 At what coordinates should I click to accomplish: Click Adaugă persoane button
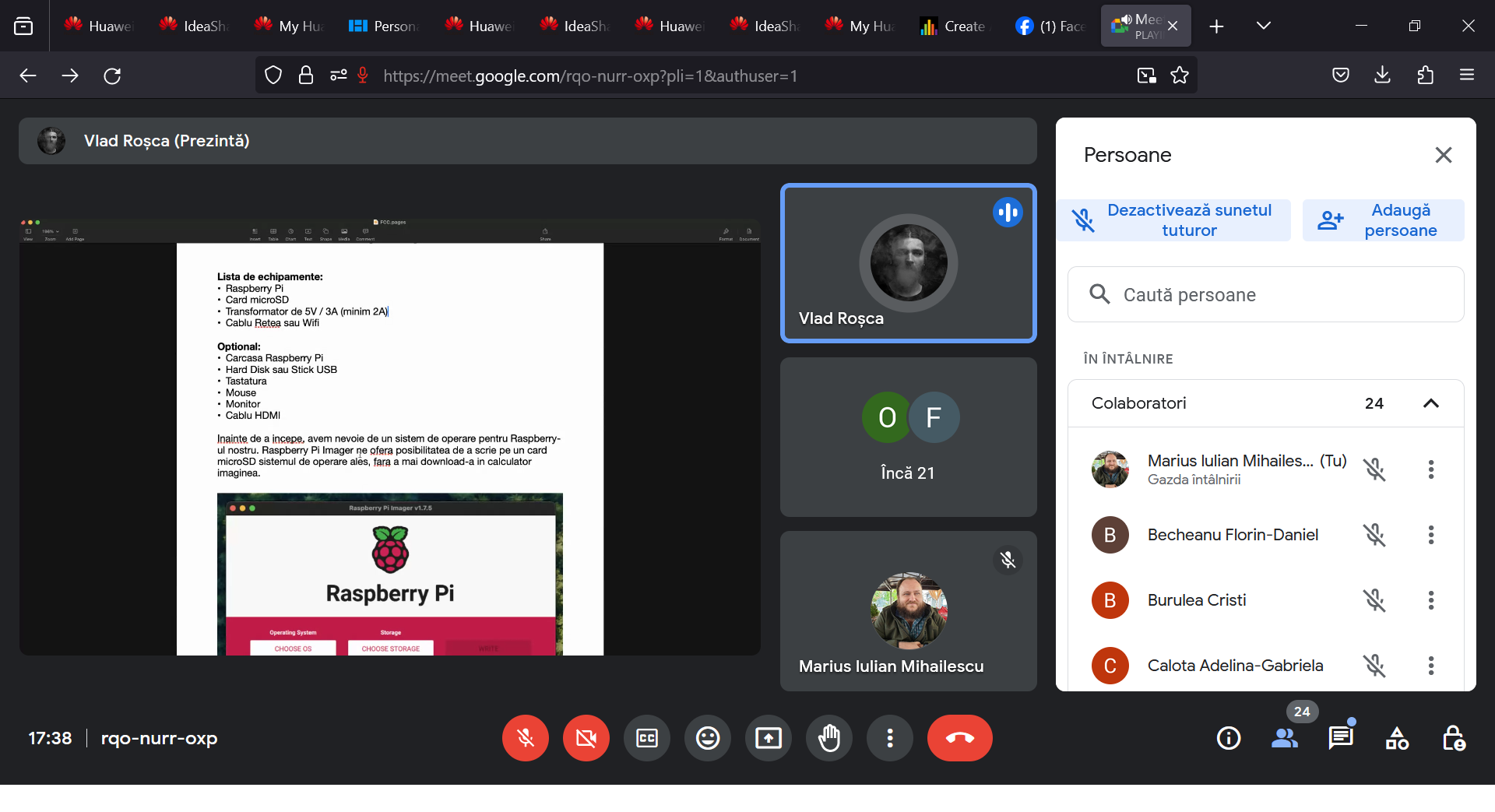click(x=1384, y=220)
